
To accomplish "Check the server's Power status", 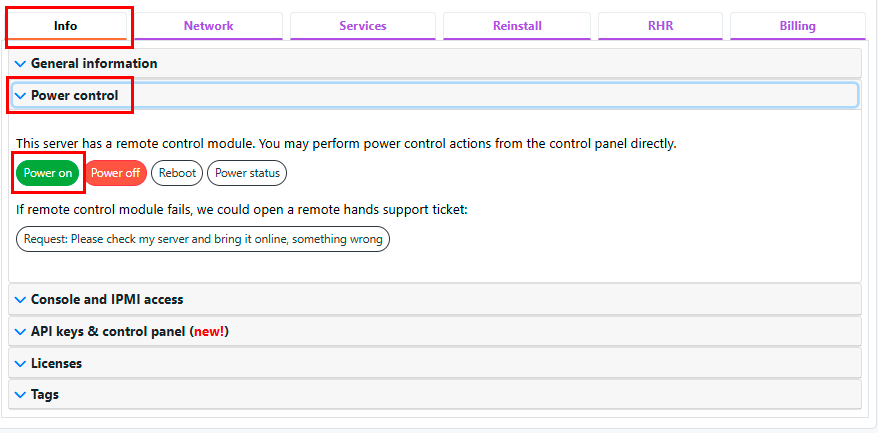I will coord(247,173).
